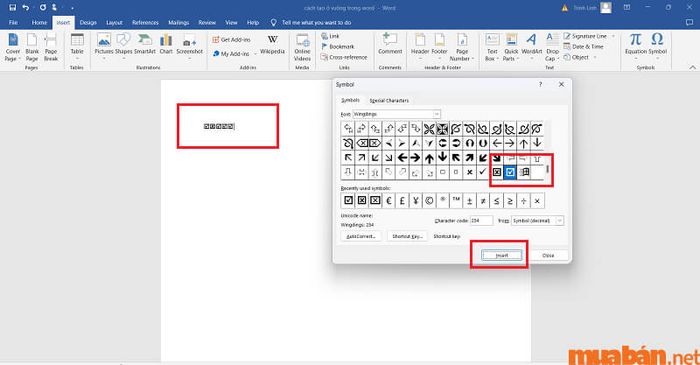
Task: Insert WordArt text
Action: coord(531,46)
